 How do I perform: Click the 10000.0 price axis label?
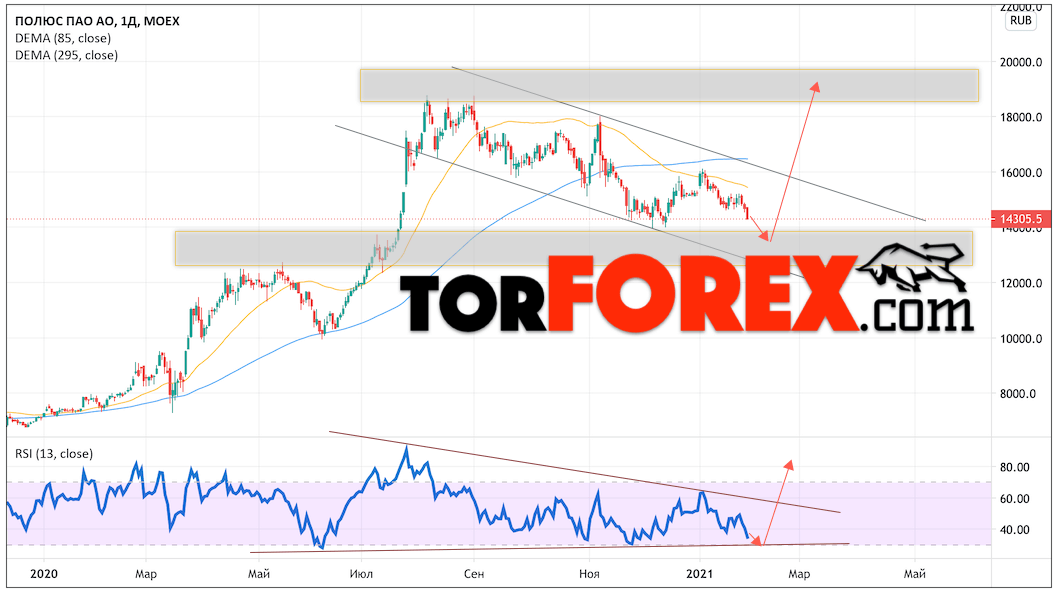coord(1021,339)
